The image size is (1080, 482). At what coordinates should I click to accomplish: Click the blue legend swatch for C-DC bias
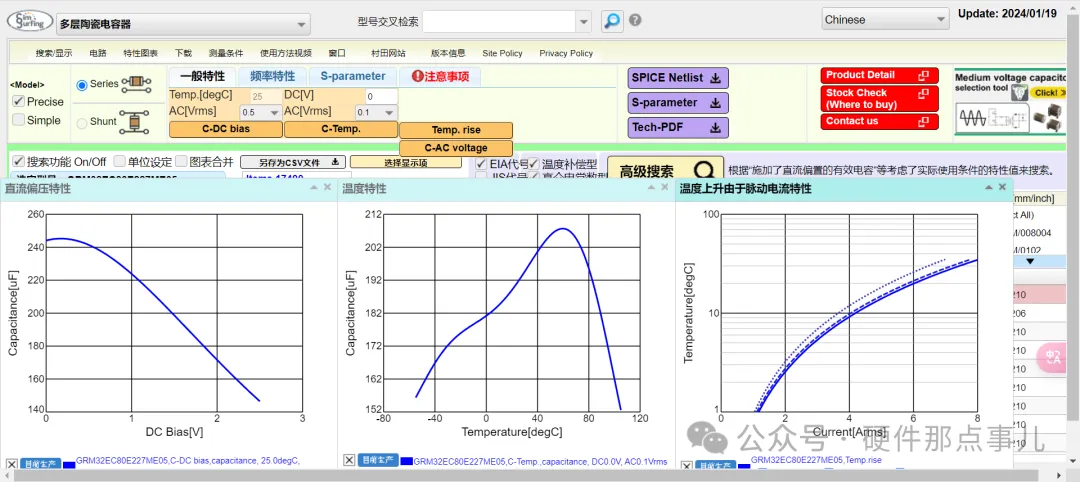(x=69, y=464)
